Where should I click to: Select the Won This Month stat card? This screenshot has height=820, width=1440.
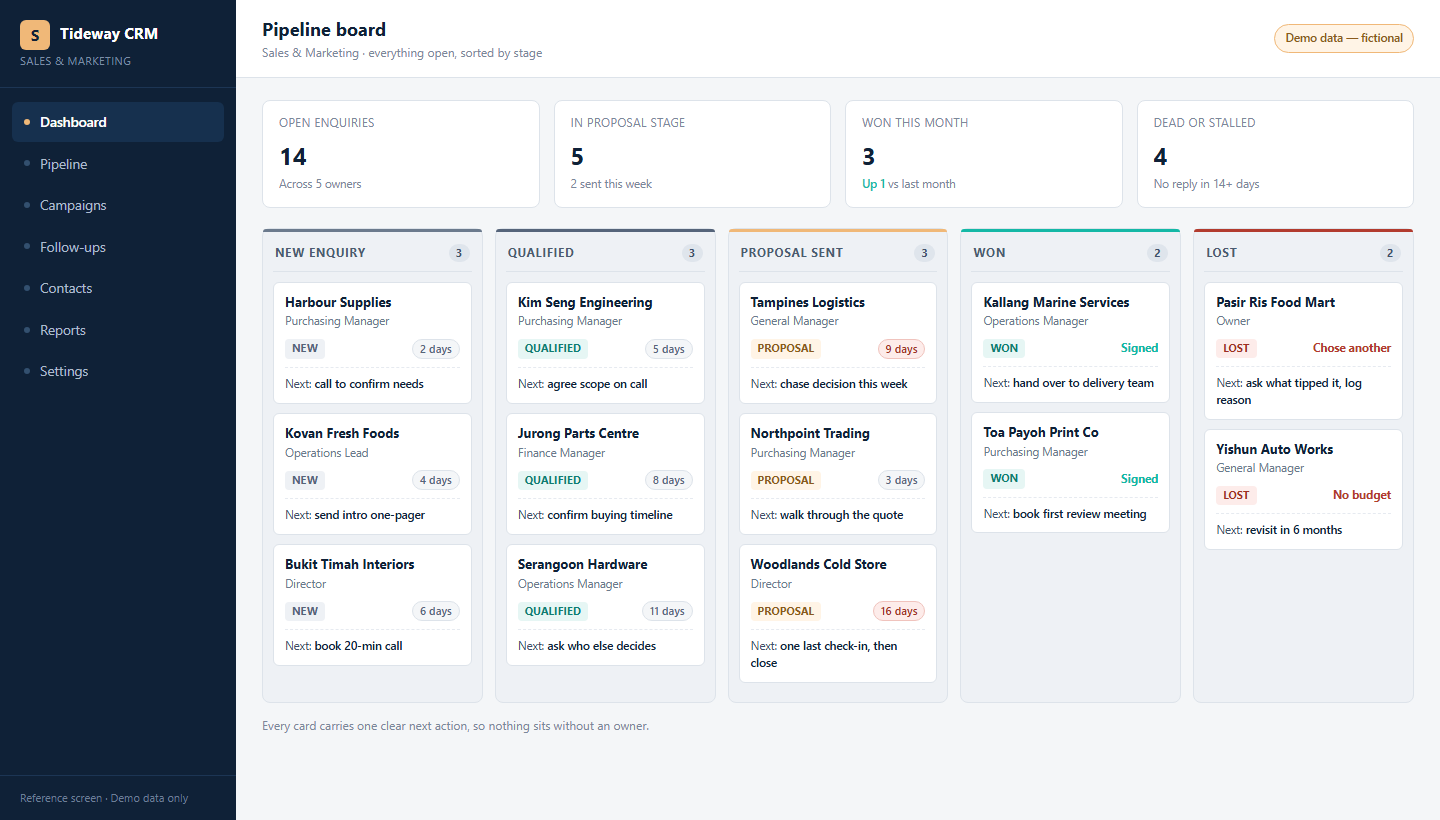984,154
